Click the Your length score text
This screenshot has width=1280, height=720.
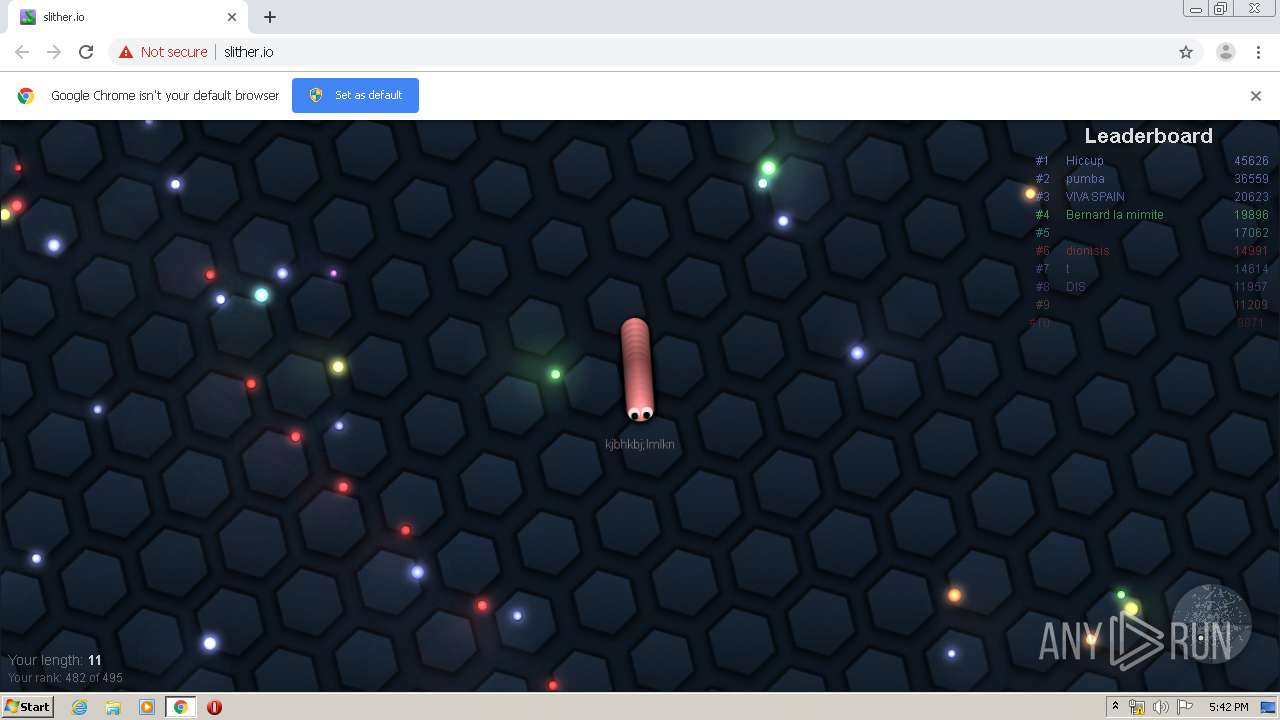(x=55, y=660)
